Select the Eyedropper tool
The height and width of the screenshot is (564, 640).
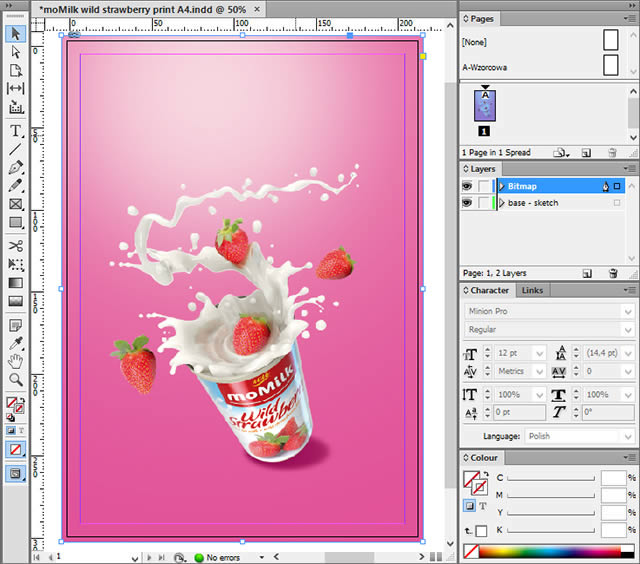[x=16, y=344]
